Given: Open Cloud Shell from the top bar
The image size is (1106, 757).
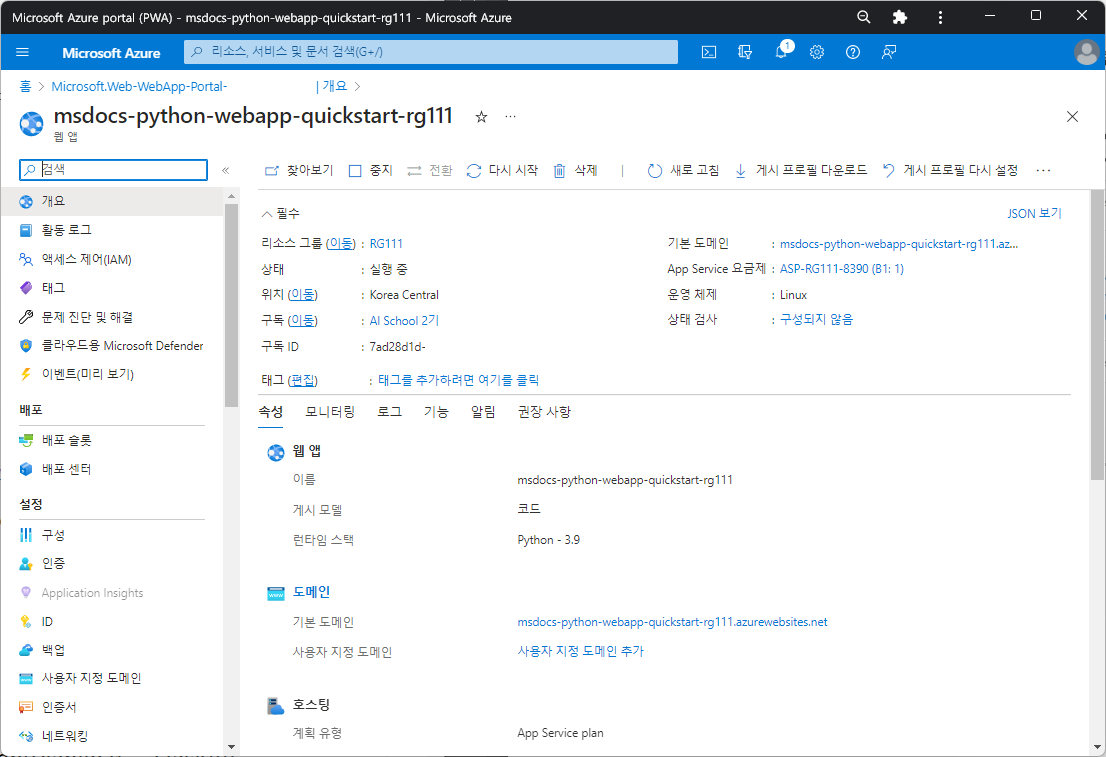Looking at the screenshot, I should [x=709, y=52].
